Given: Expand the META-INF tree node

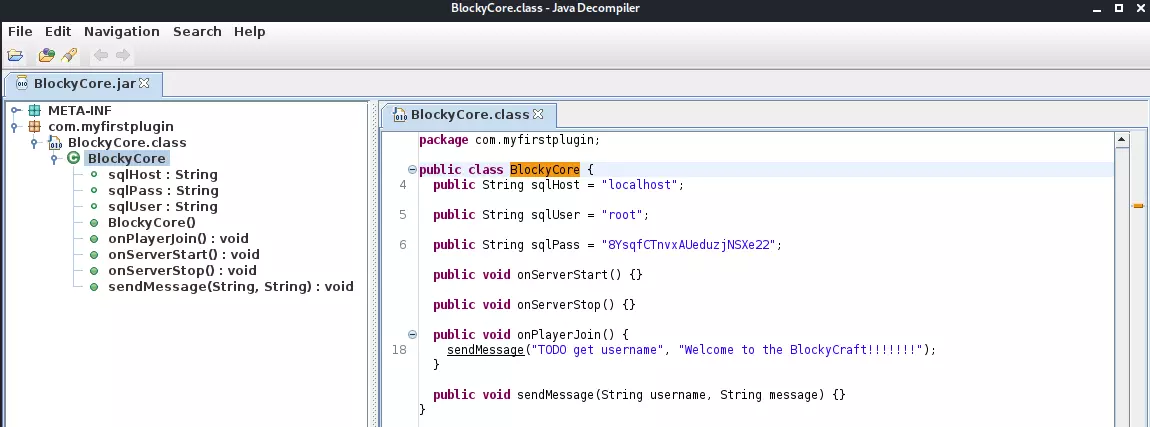Looking at the screenshot, I should (x=15, y=111).
